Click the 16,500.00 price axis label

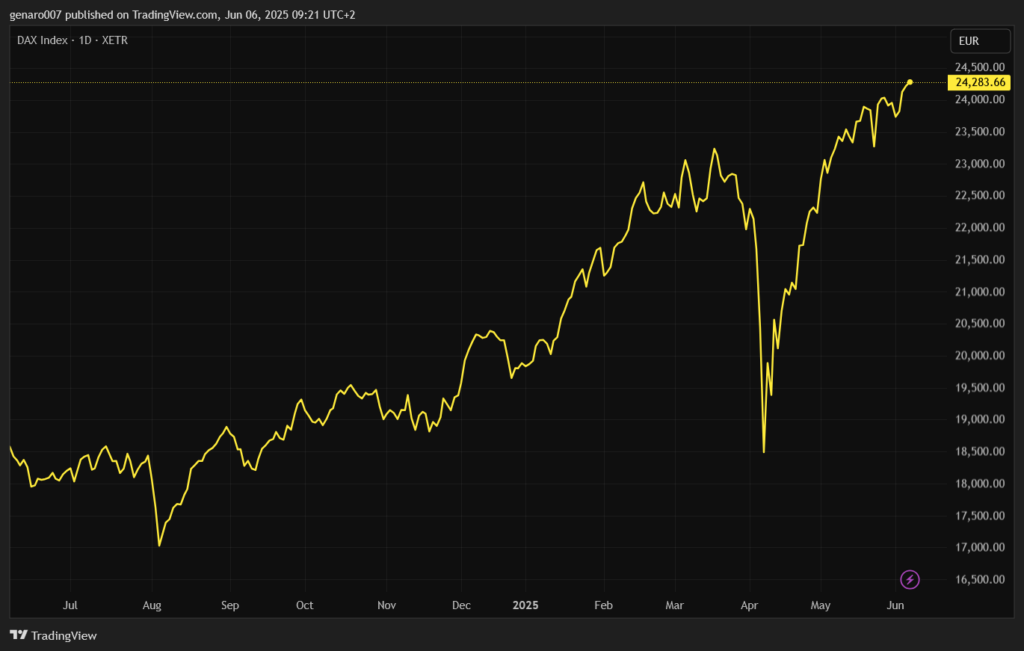[x=980, y=580]
